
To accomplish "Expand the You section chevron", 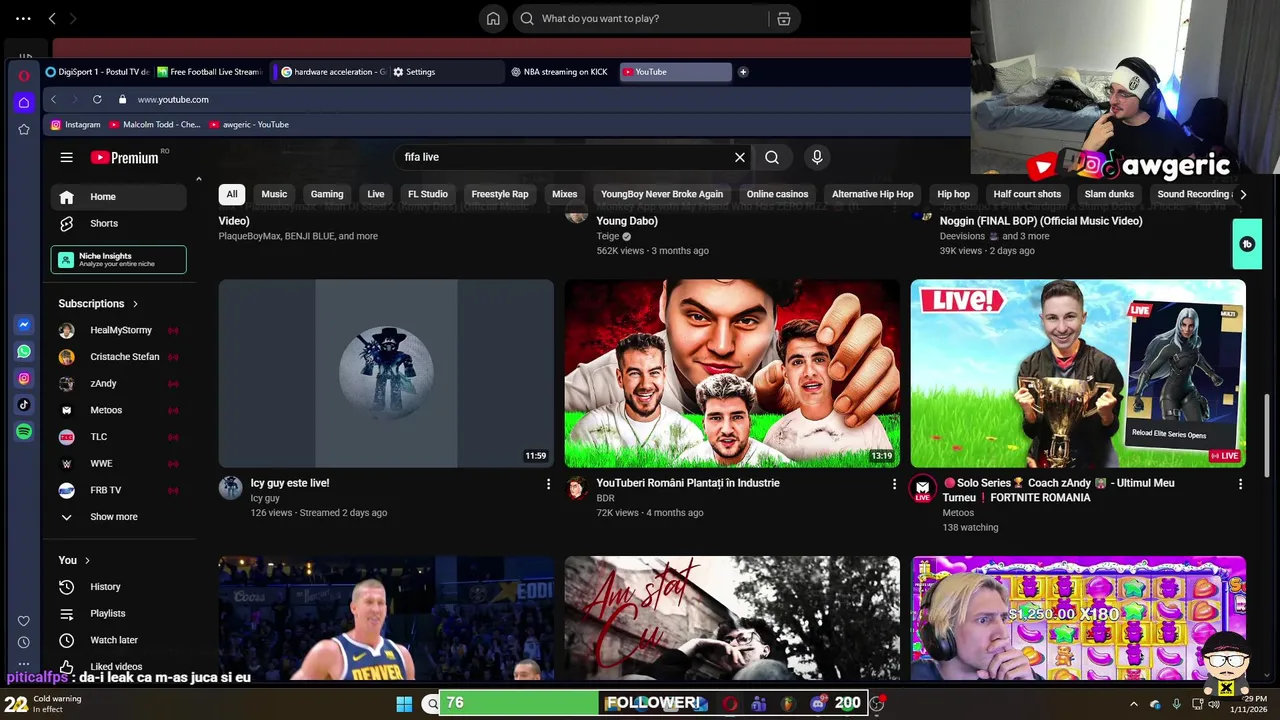I will point(87,560).
